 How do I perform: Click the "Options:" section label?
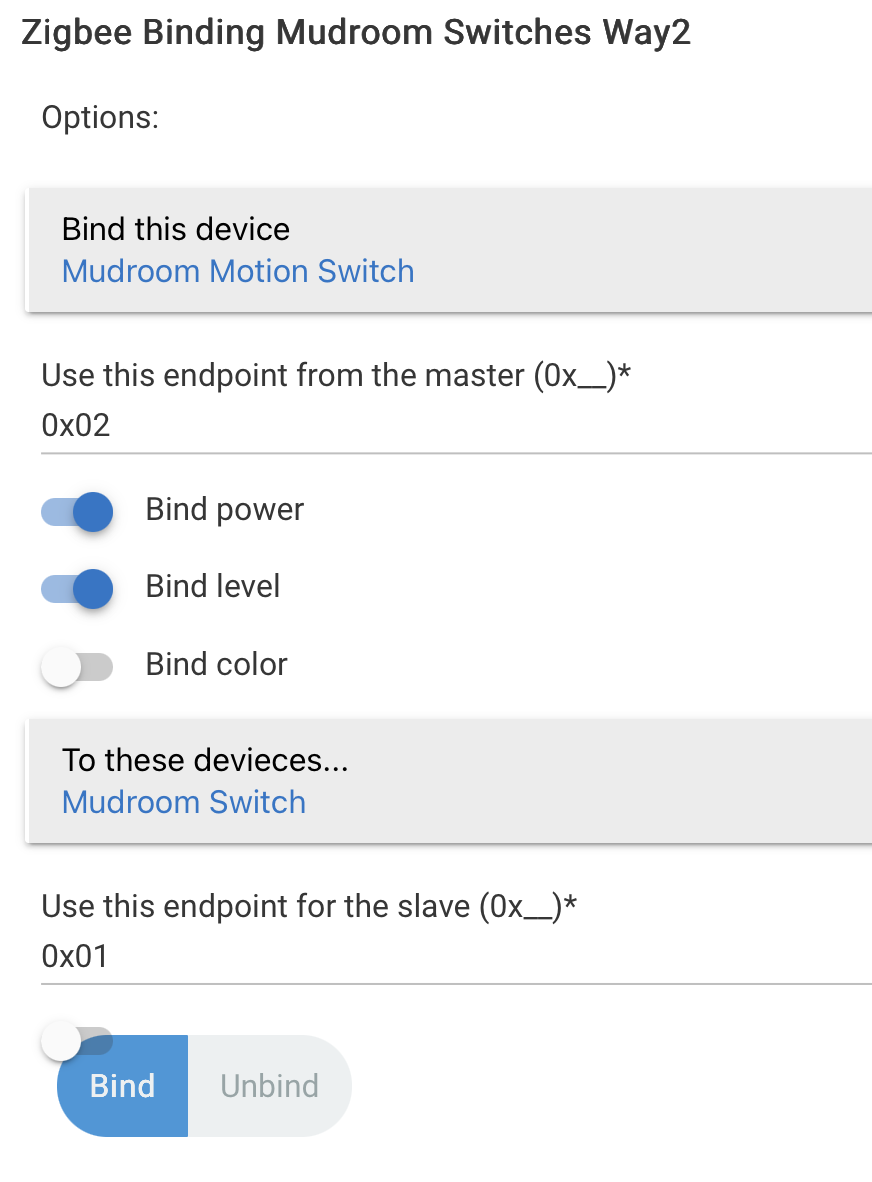[x=100, y=117]
